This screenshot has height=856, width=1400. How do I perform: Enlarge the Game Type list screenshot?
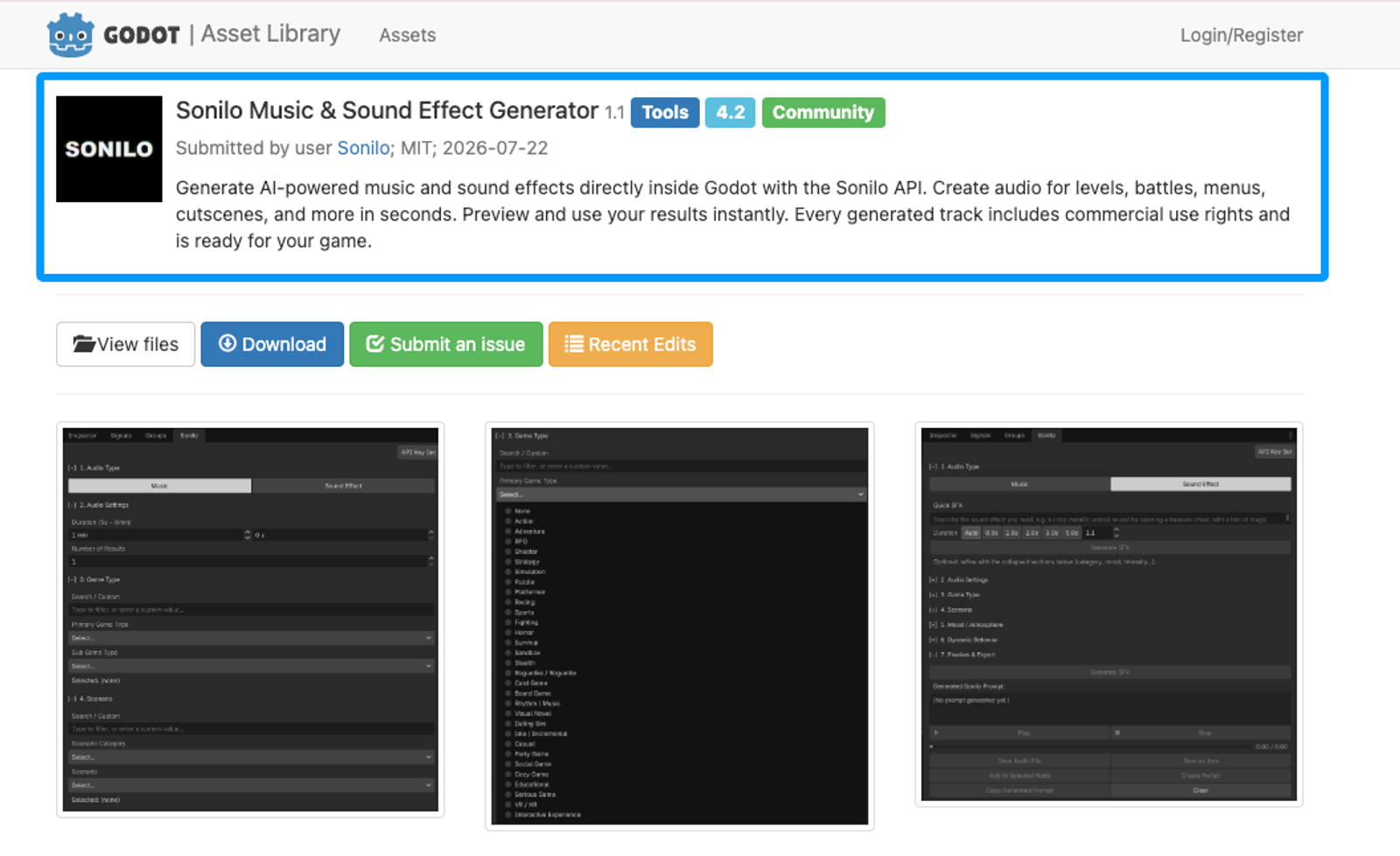click(x=680, y=626)
